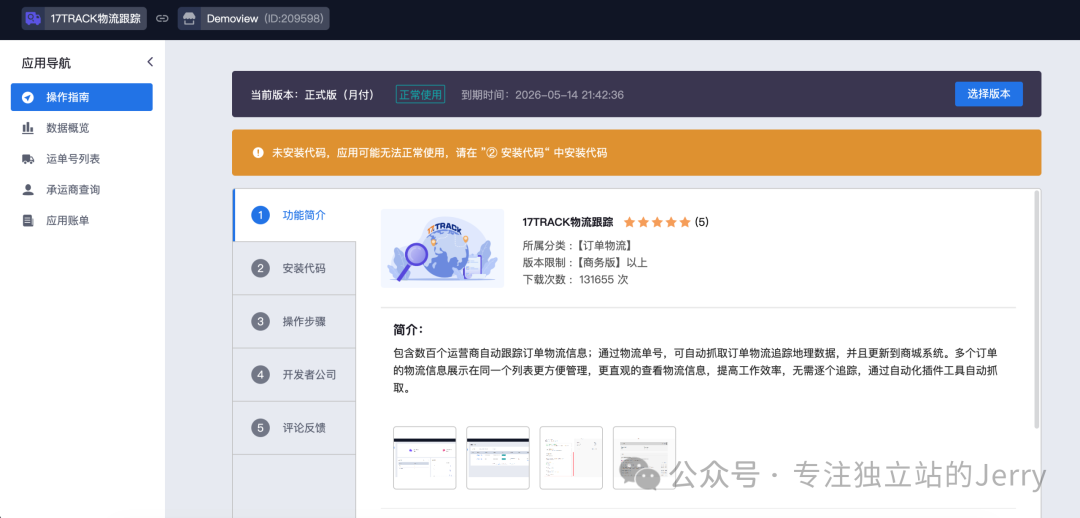Click the 承运商查询 person icon
1080x518 pixels.
pos(28,189)
